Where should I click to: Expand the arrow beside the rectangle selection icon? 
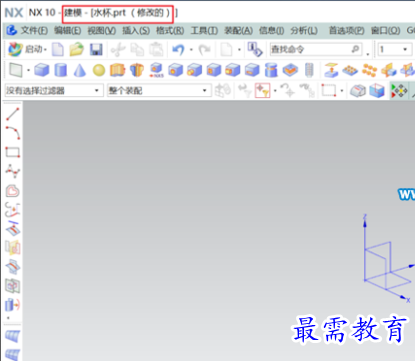click(342, 90)
